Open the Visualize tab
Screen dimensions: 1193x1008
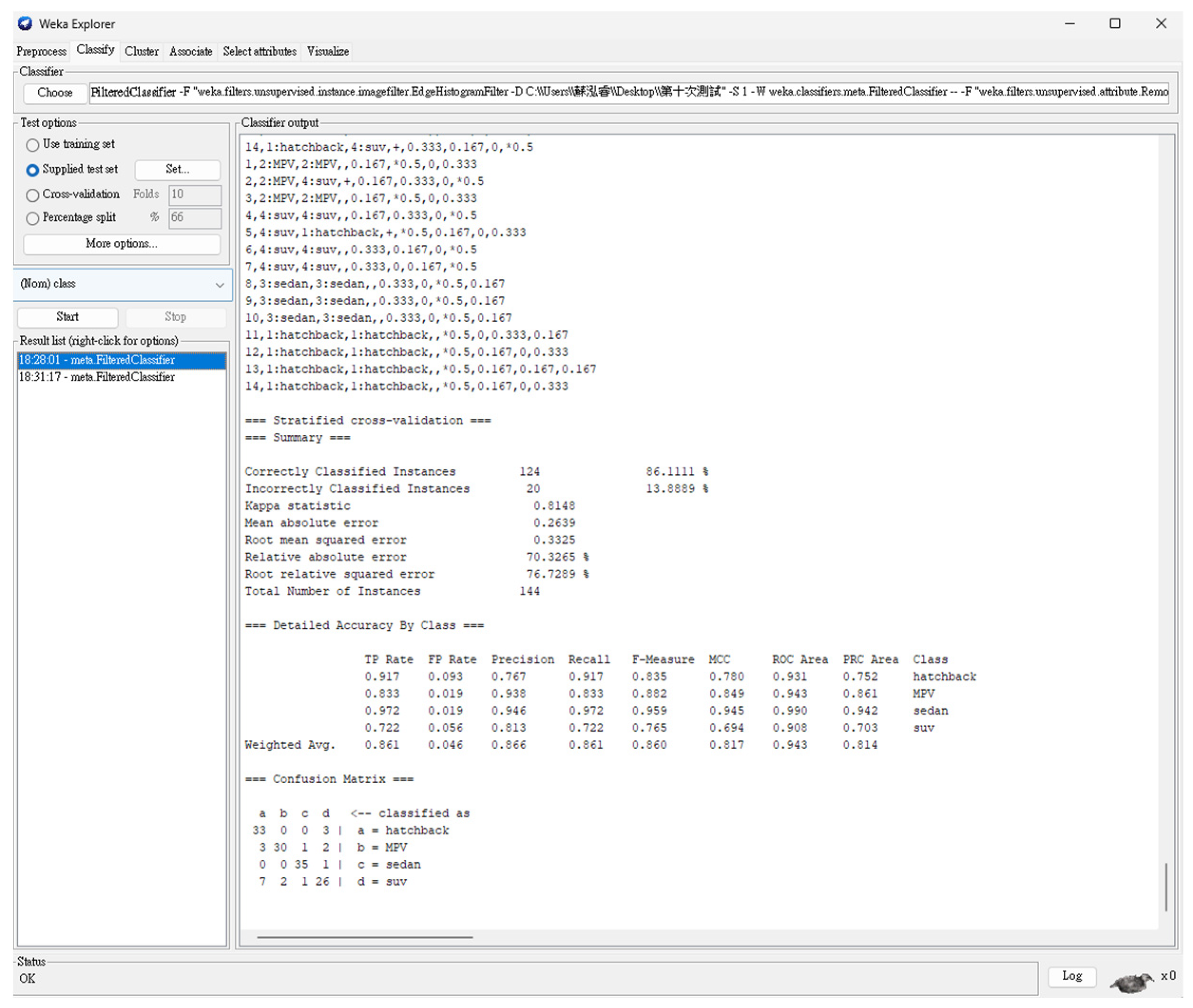(328, 51)
